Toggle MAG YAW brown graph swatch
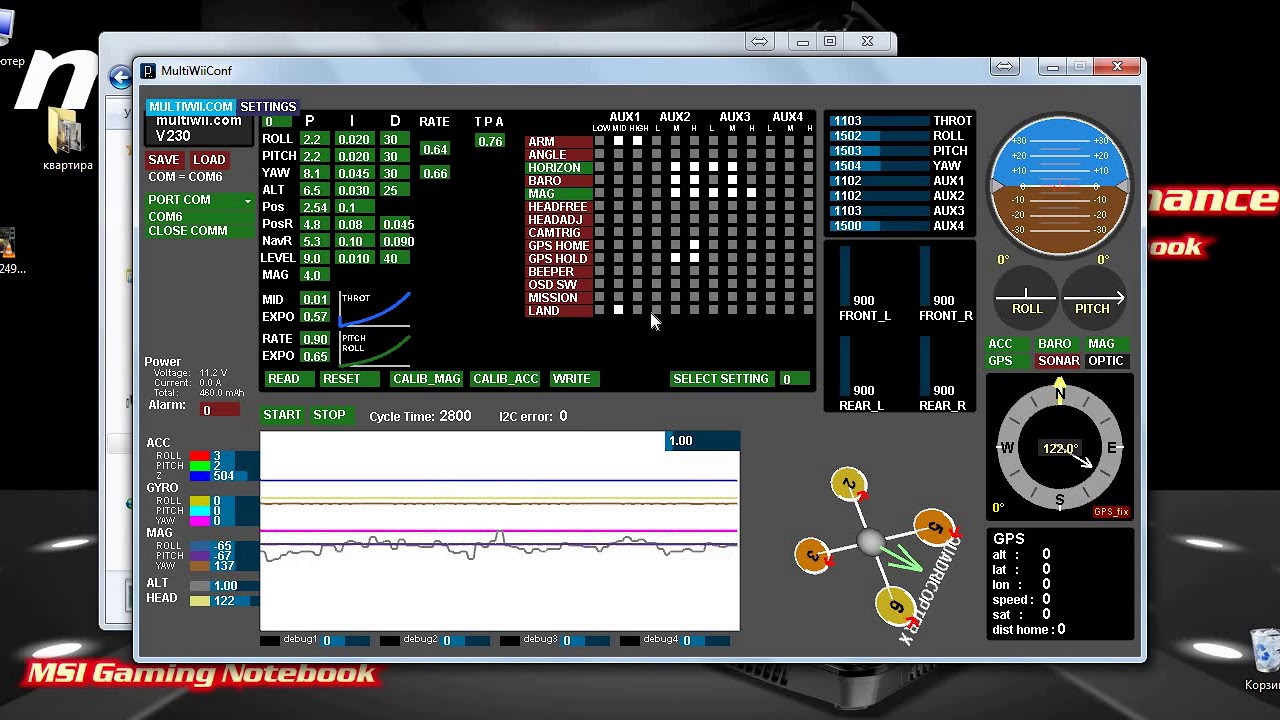Screen dimensions: 1280x720 (199, 566)
